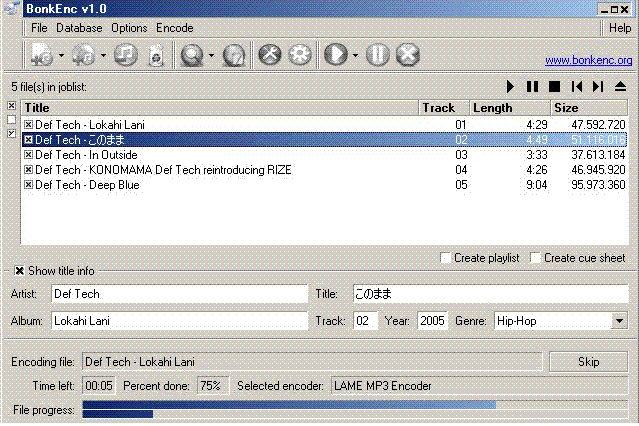
Task: Click the Artist field containing Def Tech
Action: pos(179,294)
